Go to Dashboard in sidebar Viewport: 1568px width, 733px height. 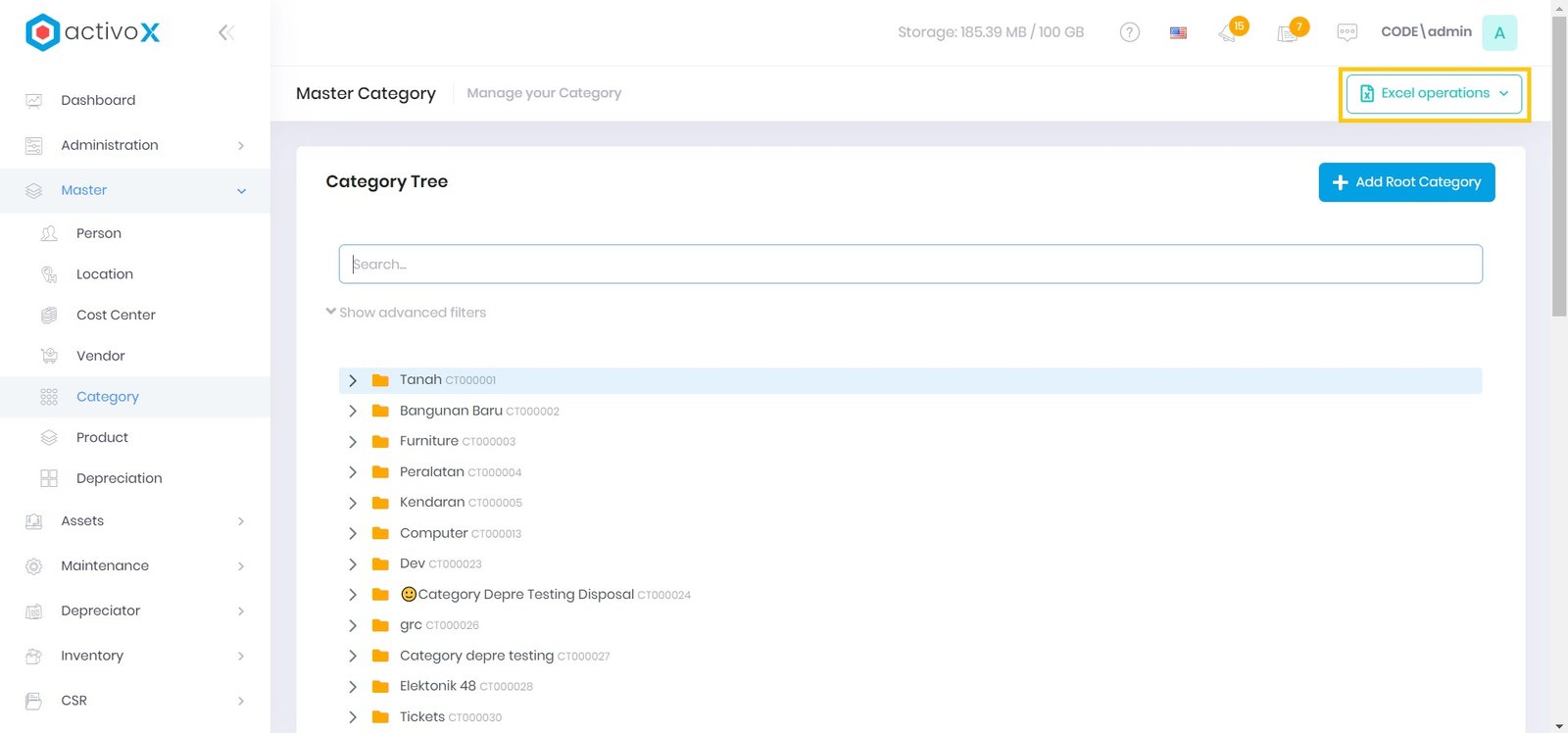point(98,100)
